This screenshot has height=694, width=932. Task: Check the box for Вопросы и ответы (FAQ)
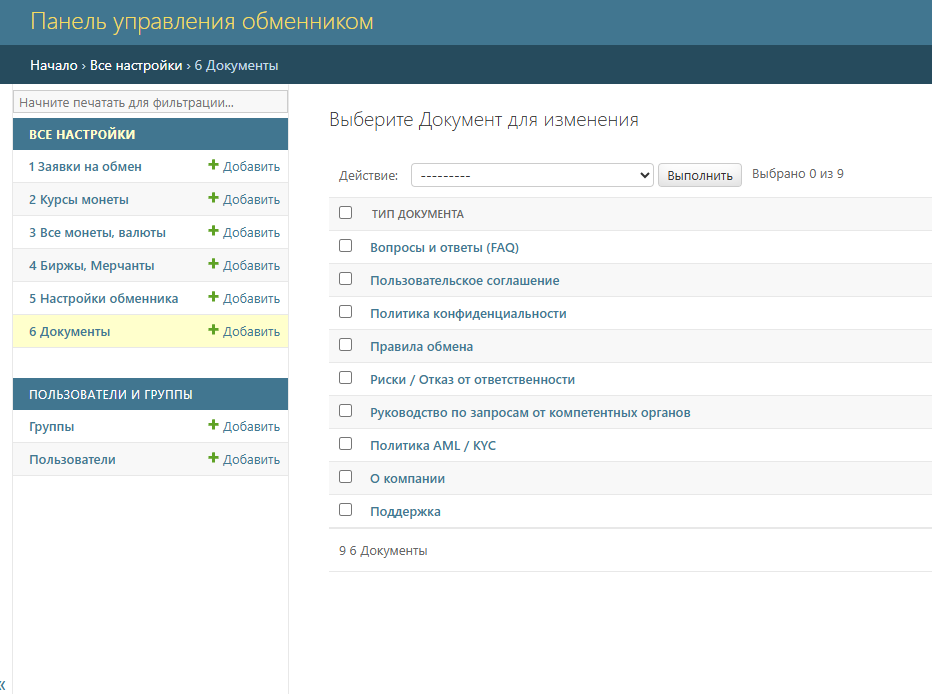[x=346, y=246]
